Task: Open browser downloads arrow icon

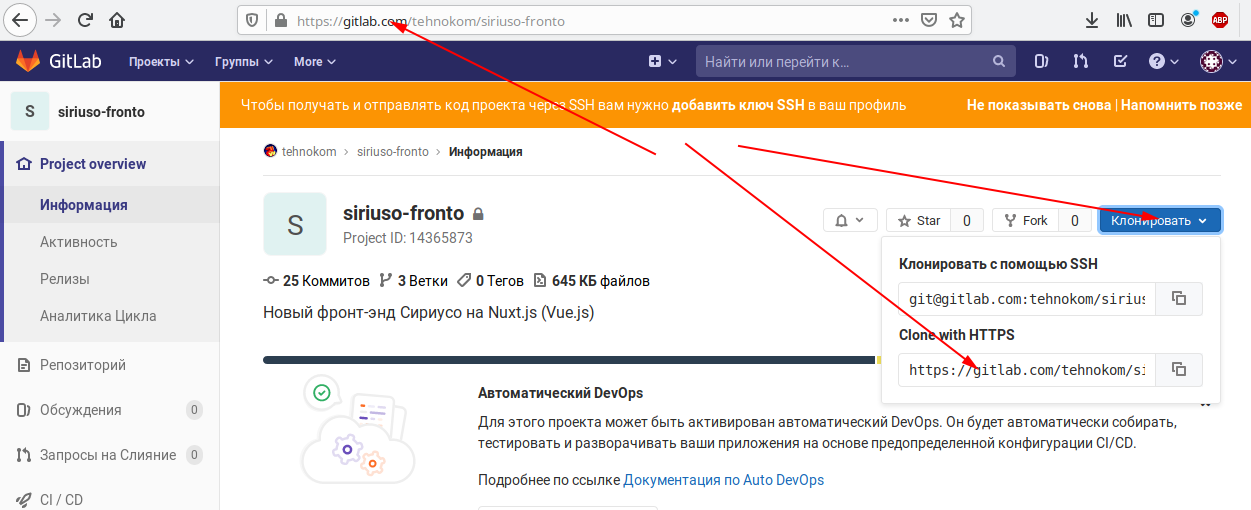Action: click(1092, 20)
